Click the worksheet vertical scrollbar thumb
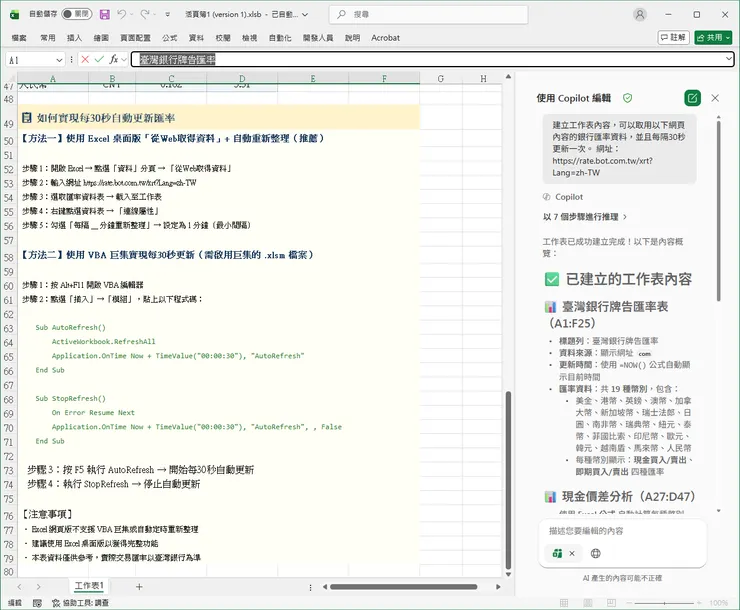The height and width of the screenshot is (610, 740). [x=508, y=480]
